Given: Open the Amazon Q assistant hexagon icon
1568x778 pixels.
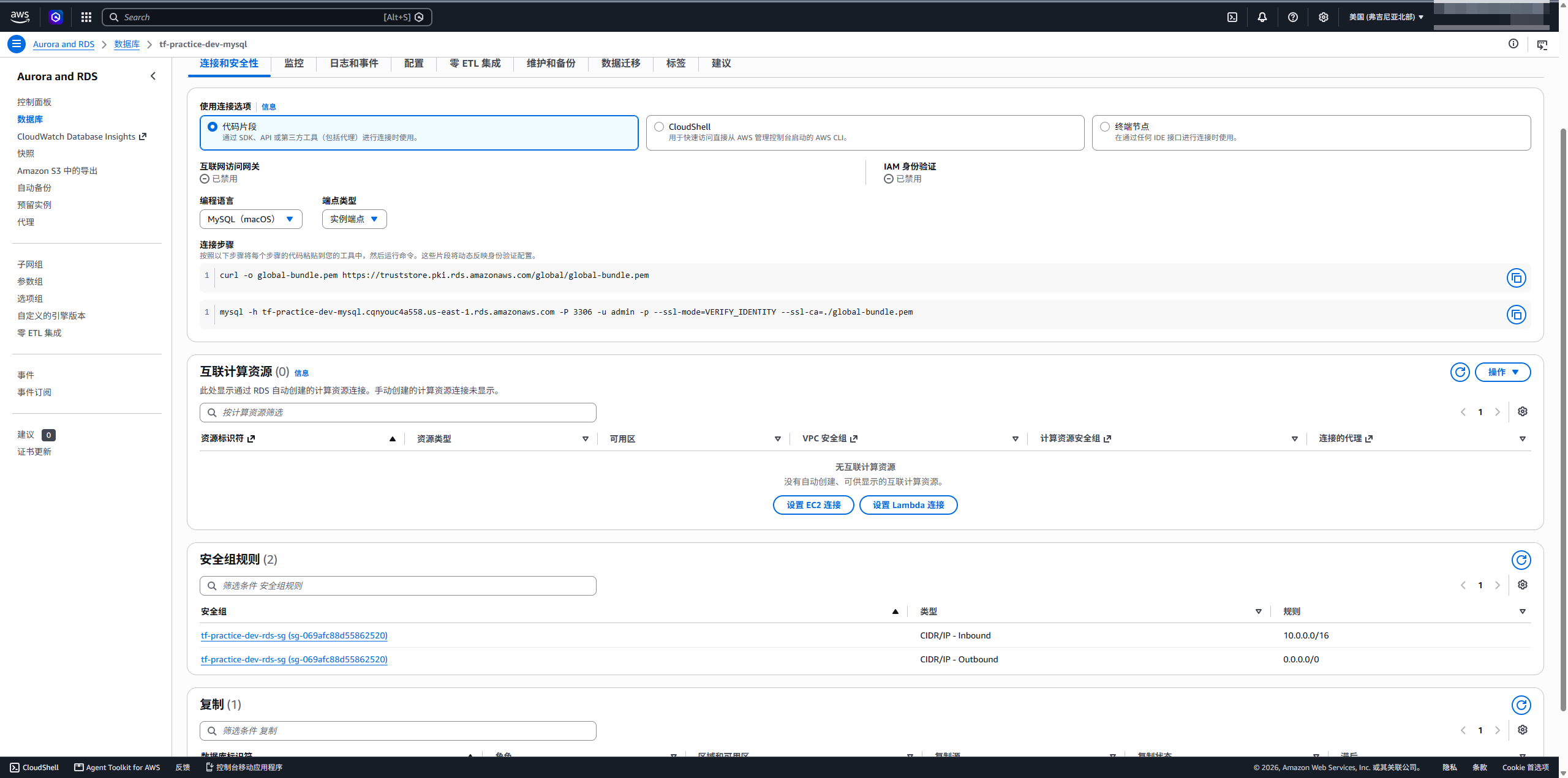Looking at the screenshot, I should click(x=56, y=17).
